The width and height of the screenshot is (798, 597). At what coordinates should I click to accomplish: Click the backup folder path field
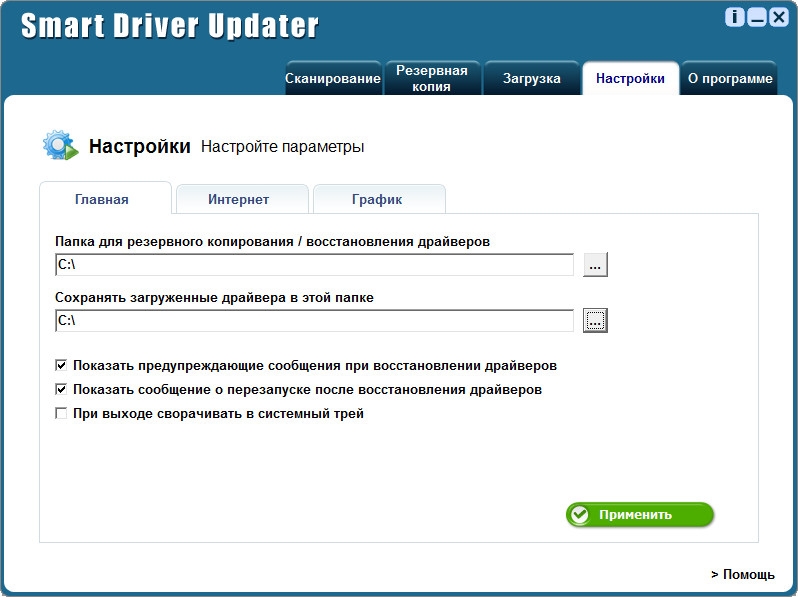coord(315,265)
